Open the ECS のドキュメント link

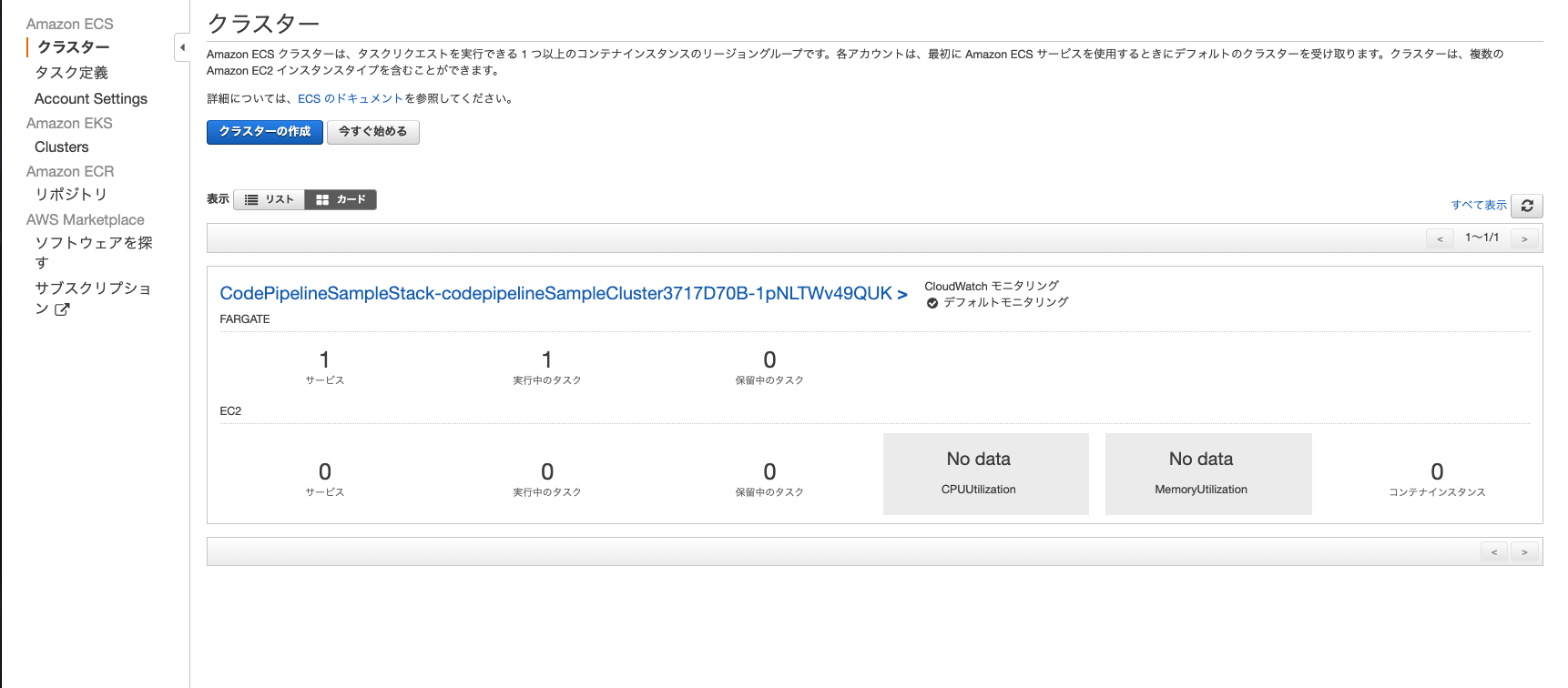point(351,98)
